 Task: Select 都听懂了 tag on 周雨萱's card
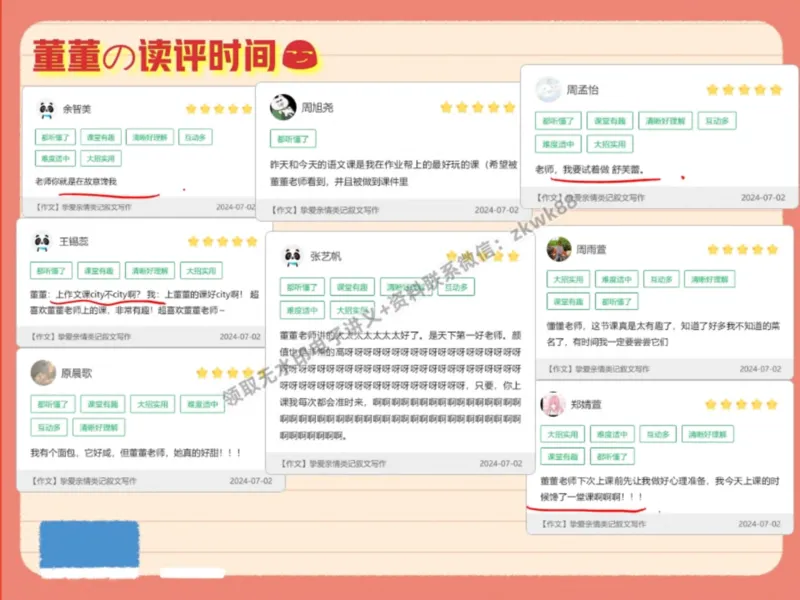tap(616, 302)
